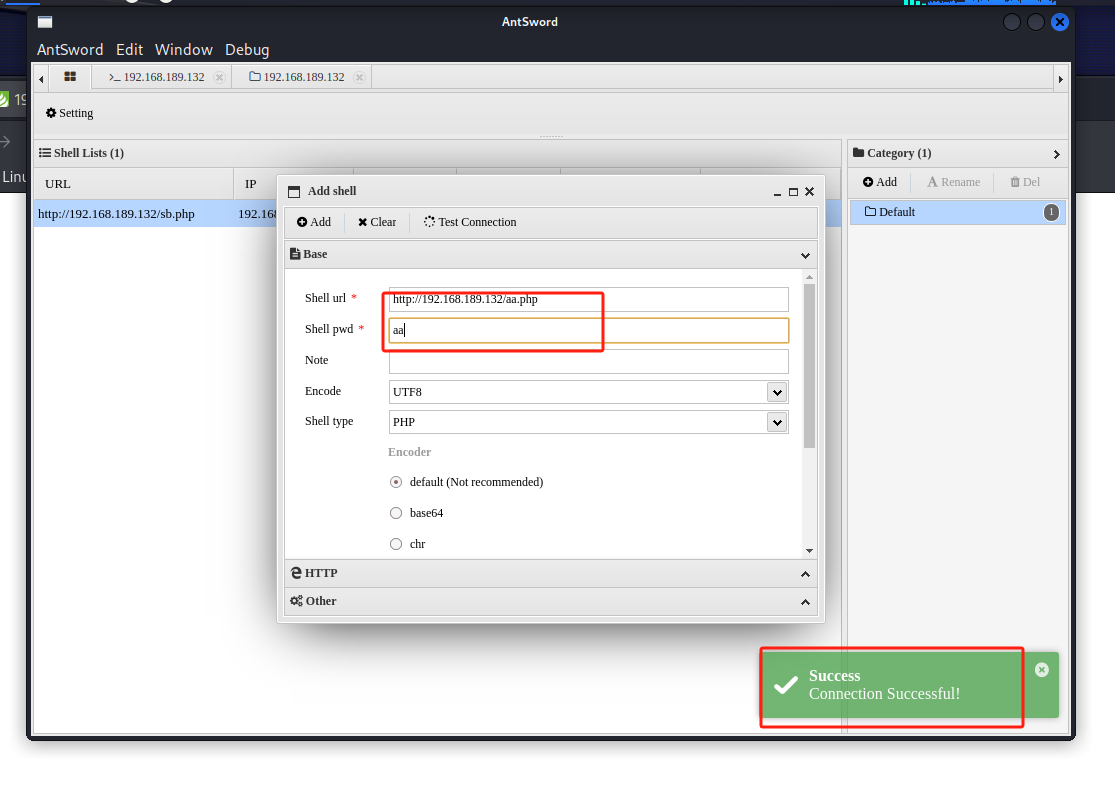The image size is (1115, 791).
Task: Maximize the Add shell dialog
Action: [x=794, y=192]
